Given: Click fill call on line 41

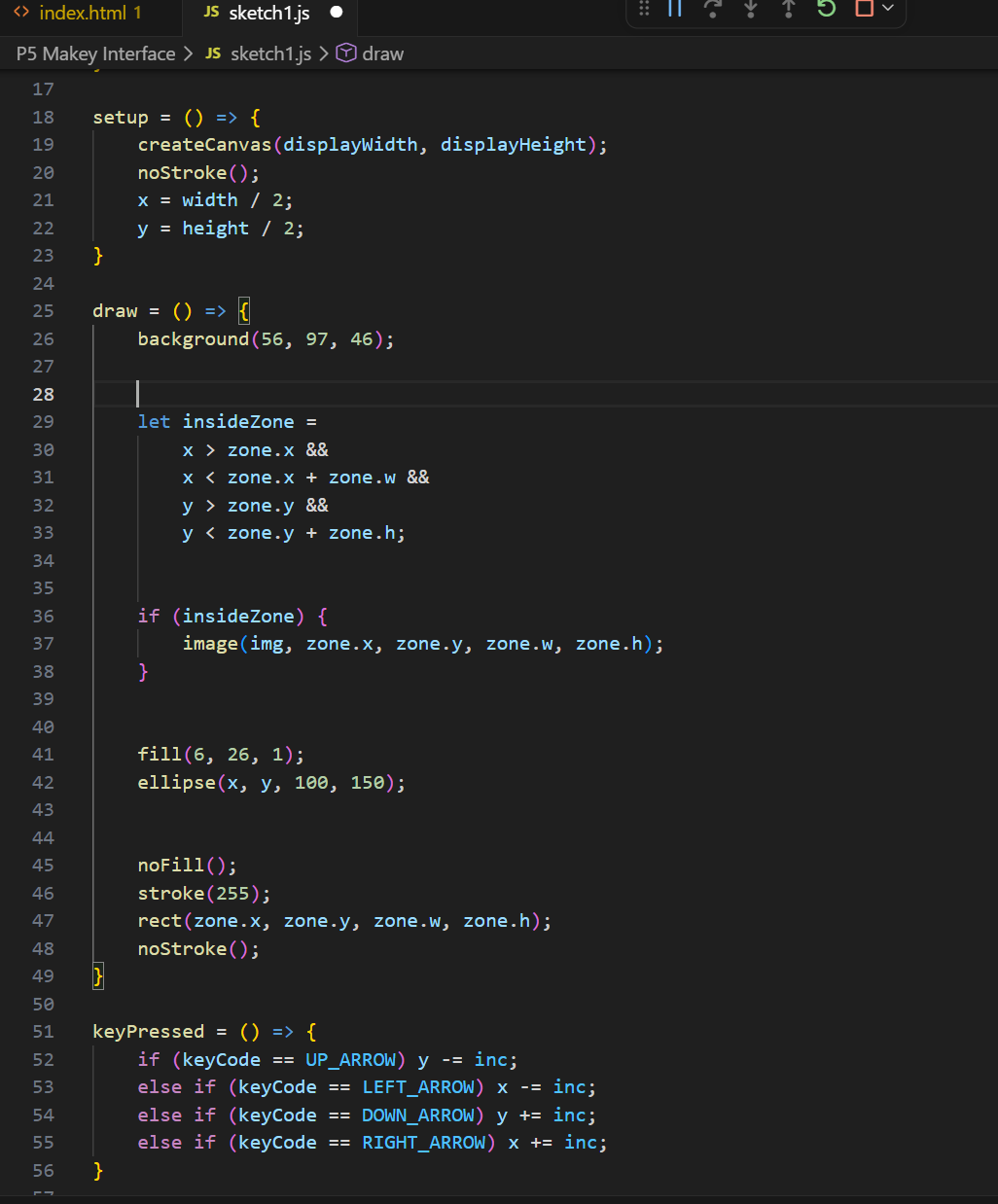Looking at the screenshot, I should click(160, 755).
